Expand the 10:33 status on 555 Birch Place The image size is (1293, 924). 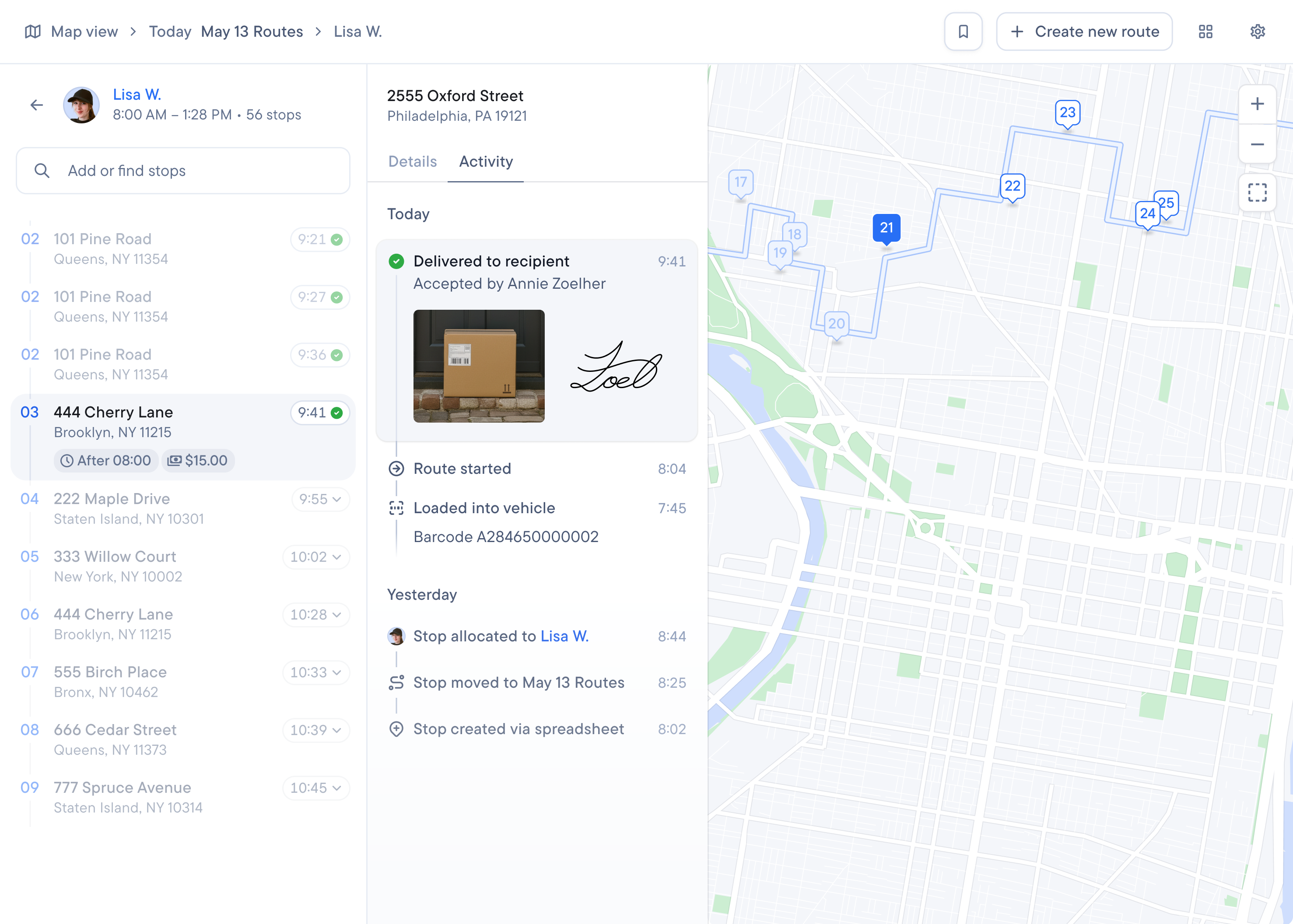316,672
